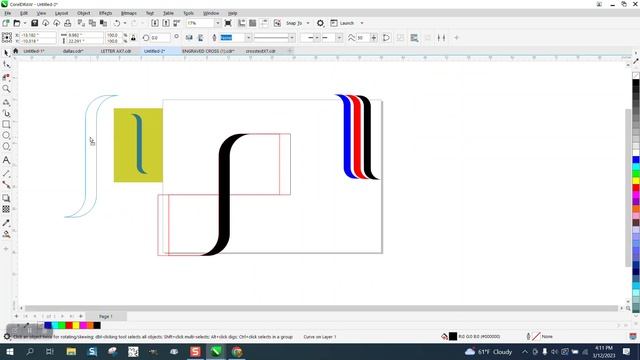This screenshot has height=360, width=640.
Task: Select the Rectangle tool
Action: point(6,124)
